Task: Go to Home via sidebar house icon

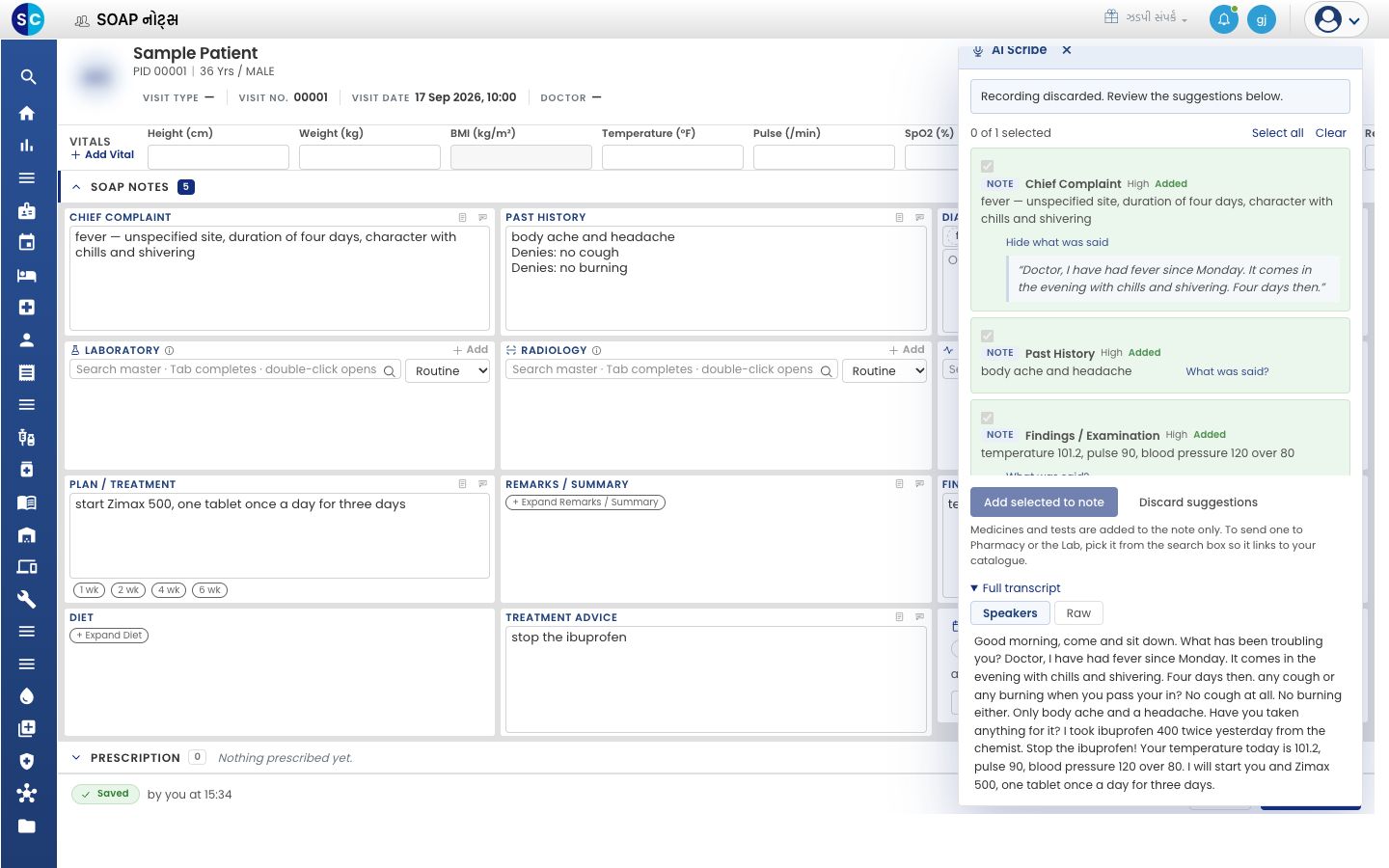Action: point(27,113)
